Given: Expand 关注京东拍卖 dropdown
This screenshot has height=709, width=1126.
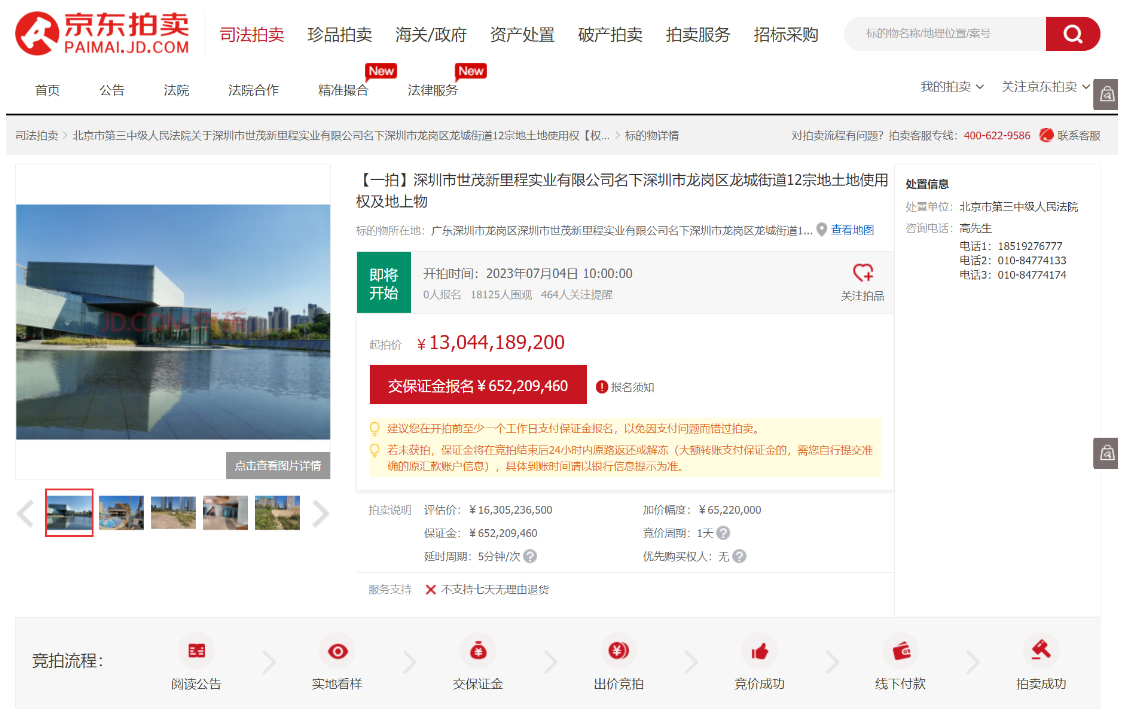Looking at the screenshot, I should pos(1046,87).
